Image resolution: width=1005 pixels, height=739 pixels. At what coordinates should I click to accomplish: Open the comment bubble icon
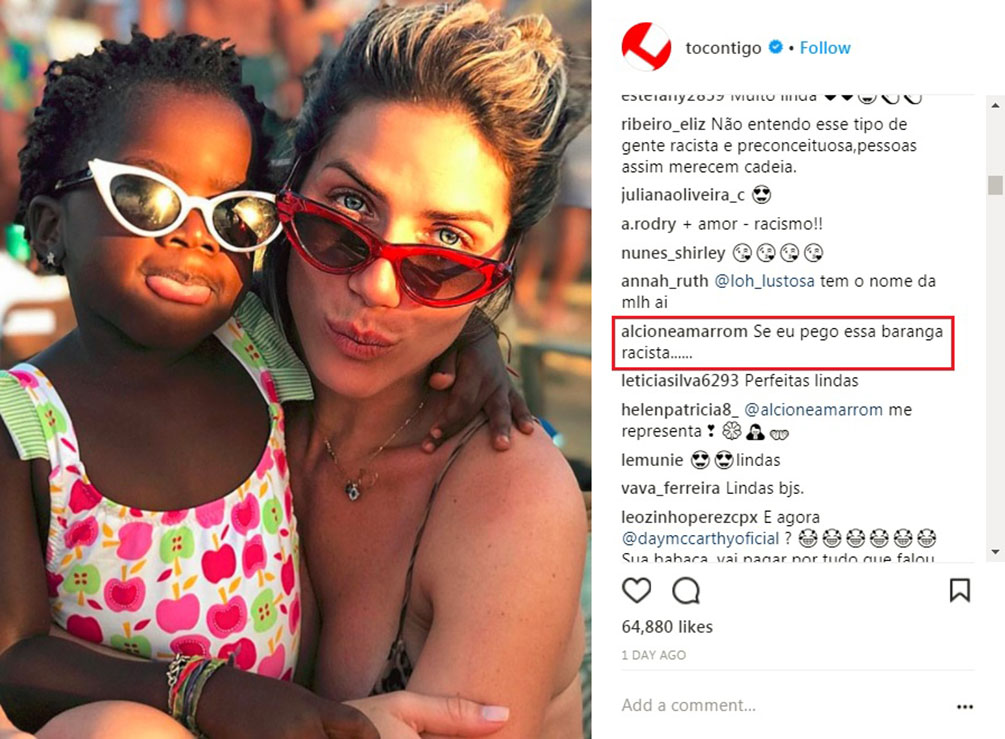tap(686, 590)
